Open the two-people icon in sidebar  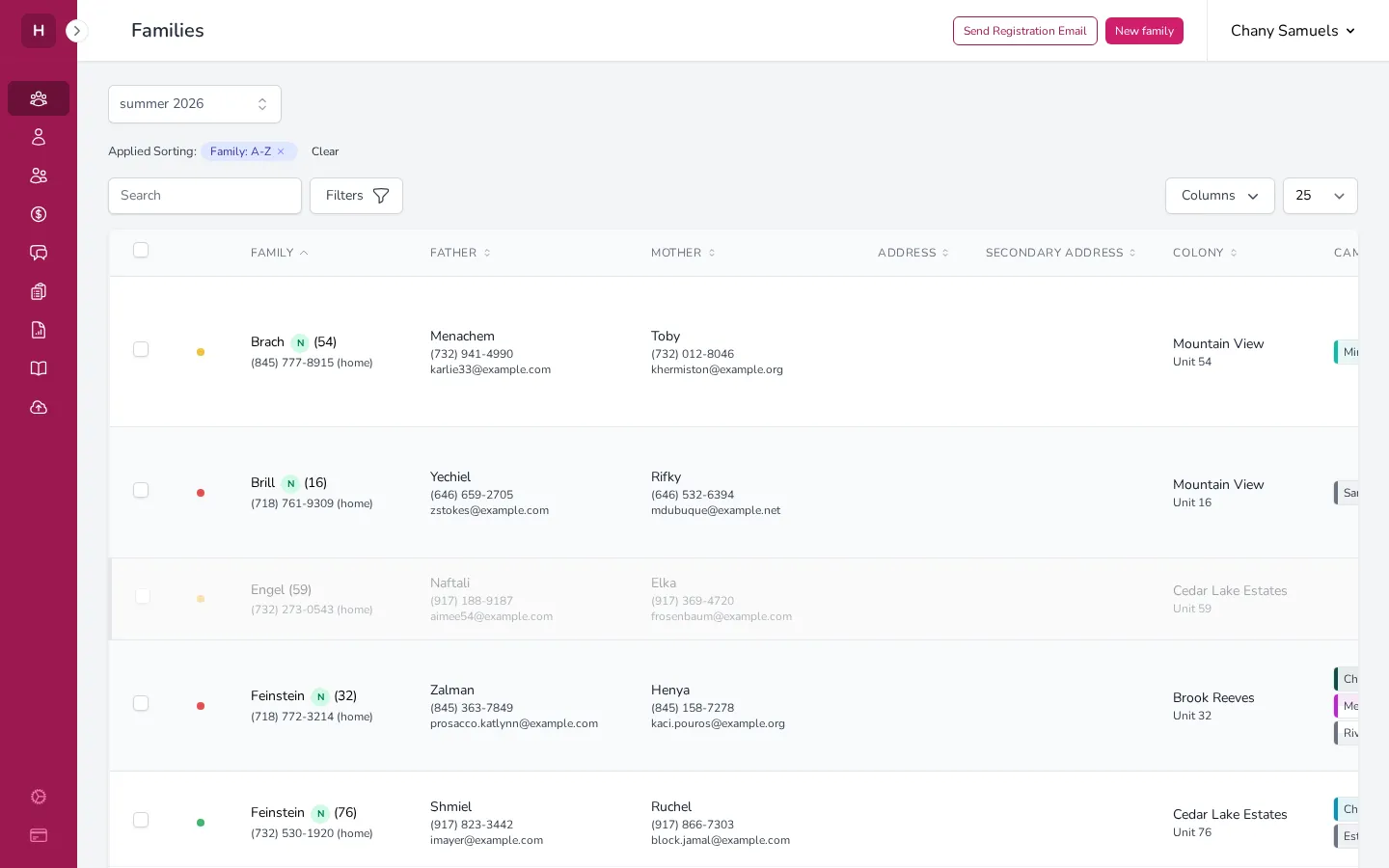tap(39, 176)
